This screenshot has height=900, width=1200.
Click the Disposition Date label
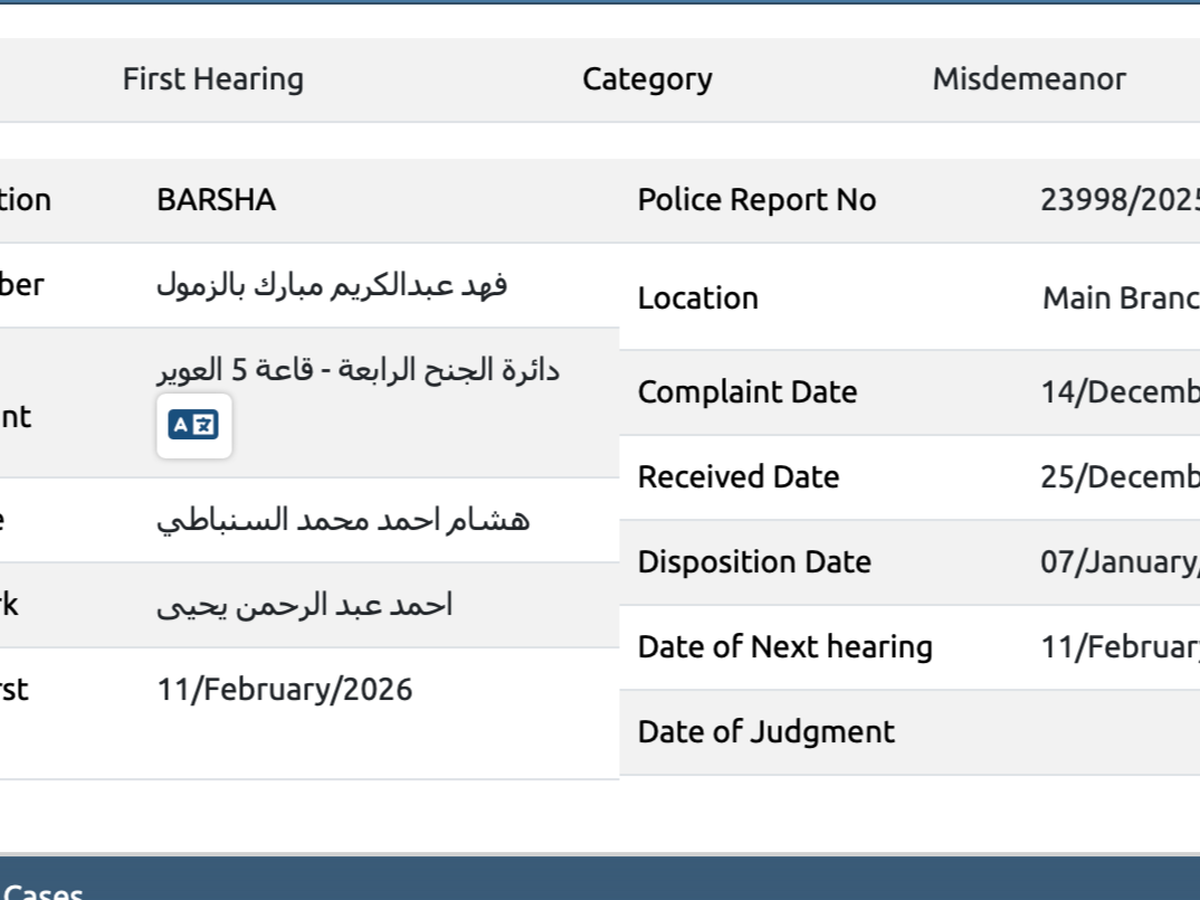754,562
